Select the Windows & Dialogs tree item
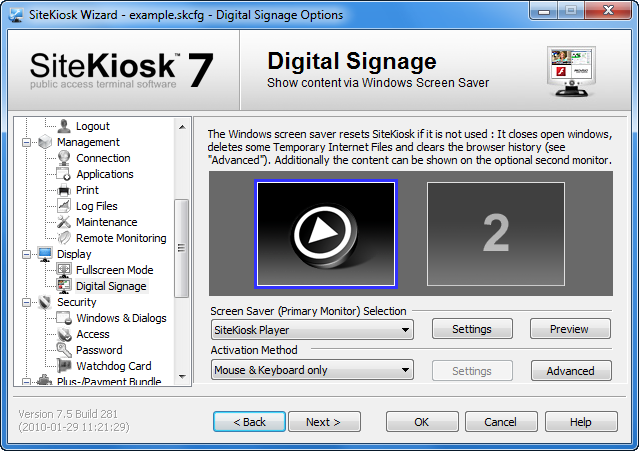 pyautogui.click(x=121, y=318)
